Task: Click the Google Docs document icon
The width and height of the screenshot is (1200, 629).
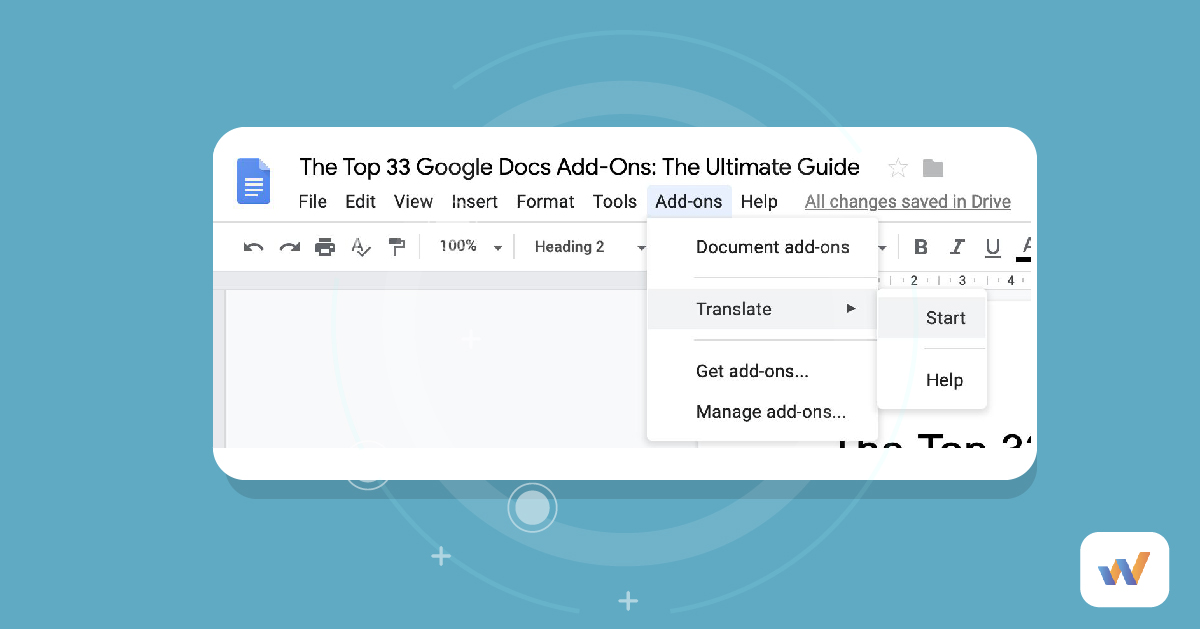Action: (253, 181)
